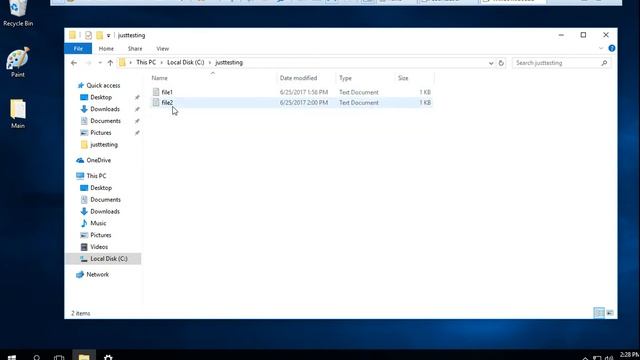Select the file2 text document

coord(167,102)
